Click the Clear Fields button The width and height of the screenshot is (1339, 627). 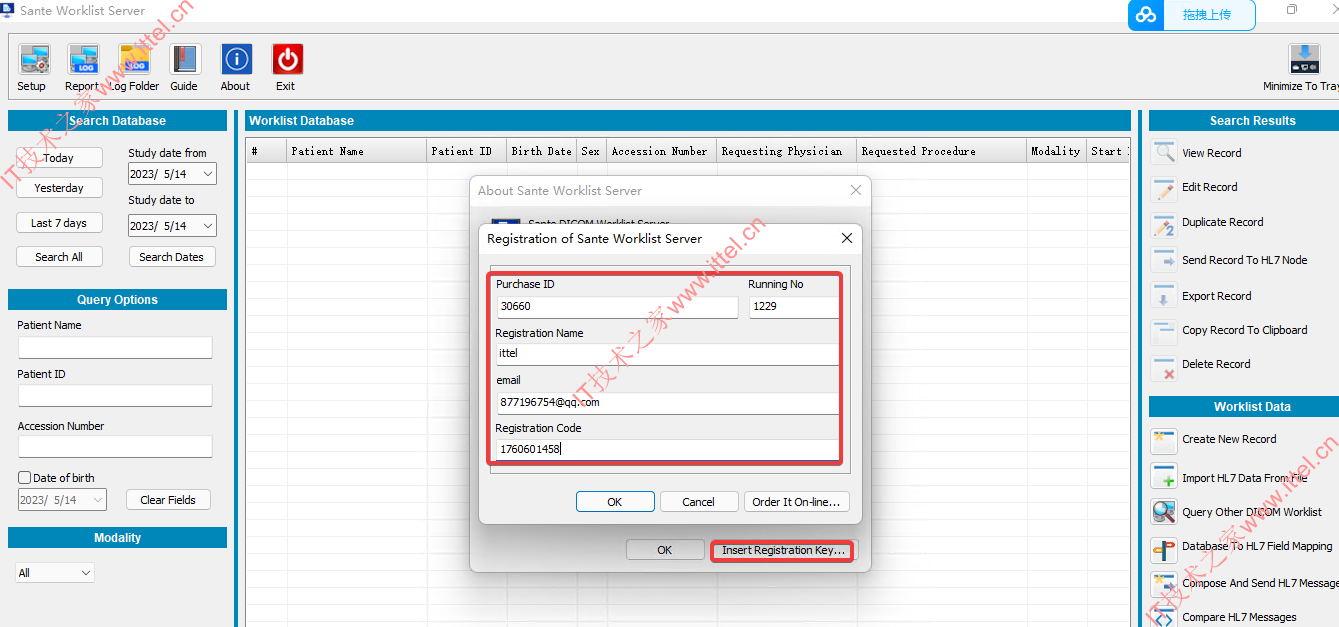[168, 500]
